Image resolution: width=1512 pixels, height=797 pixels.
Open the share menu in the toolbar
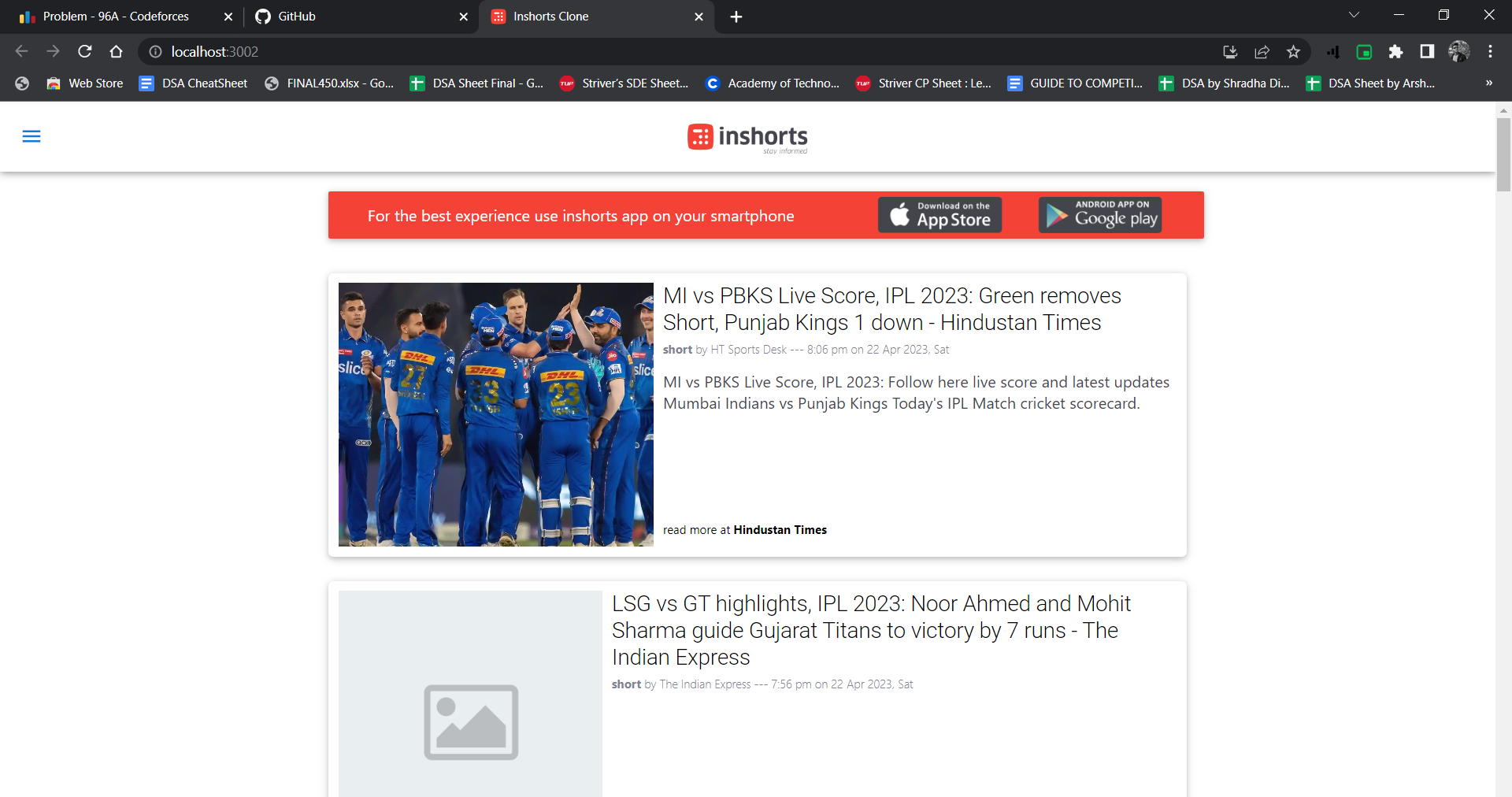tap(1262, 52)
